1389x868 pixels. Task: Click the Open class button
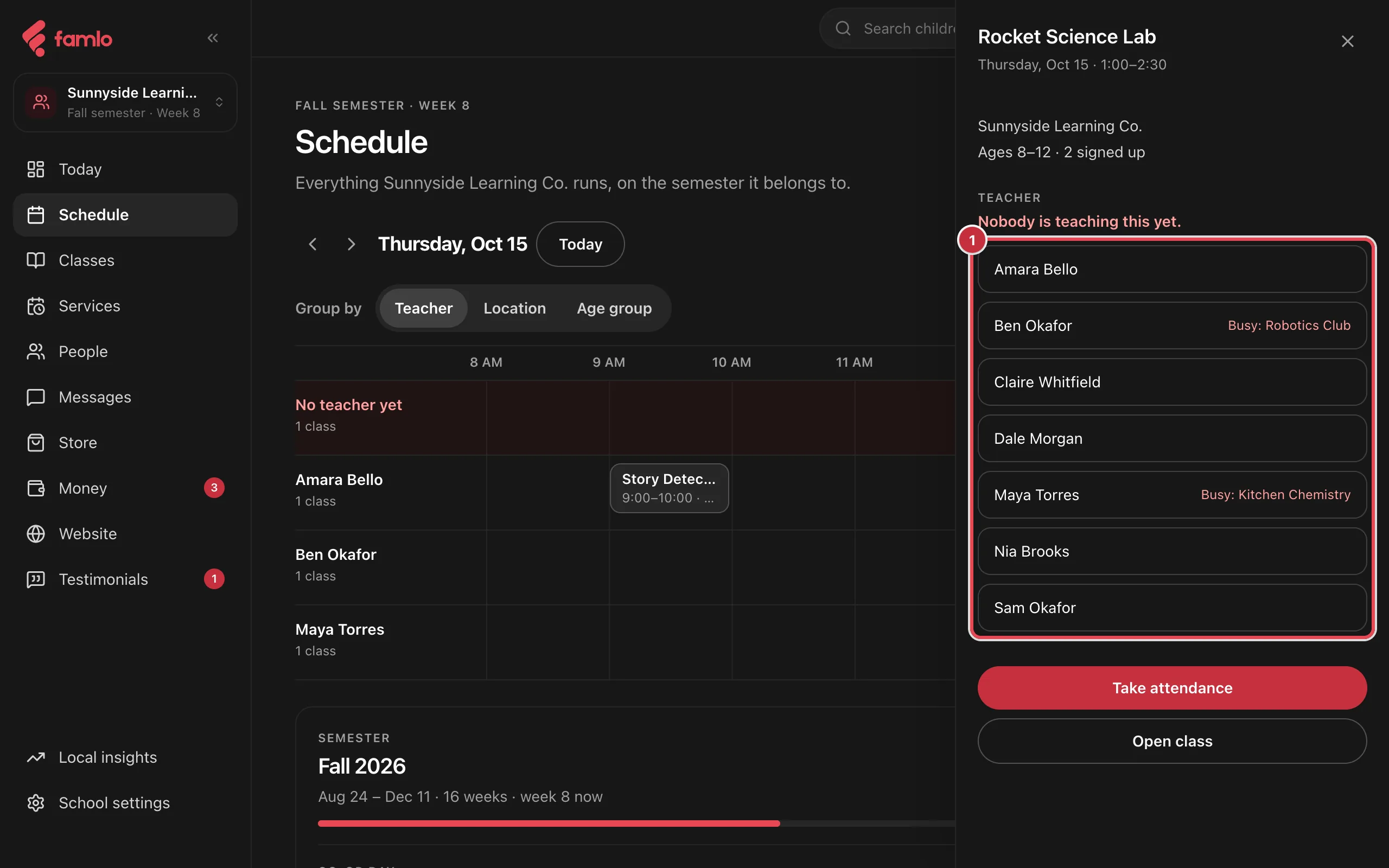point(1172,741)
